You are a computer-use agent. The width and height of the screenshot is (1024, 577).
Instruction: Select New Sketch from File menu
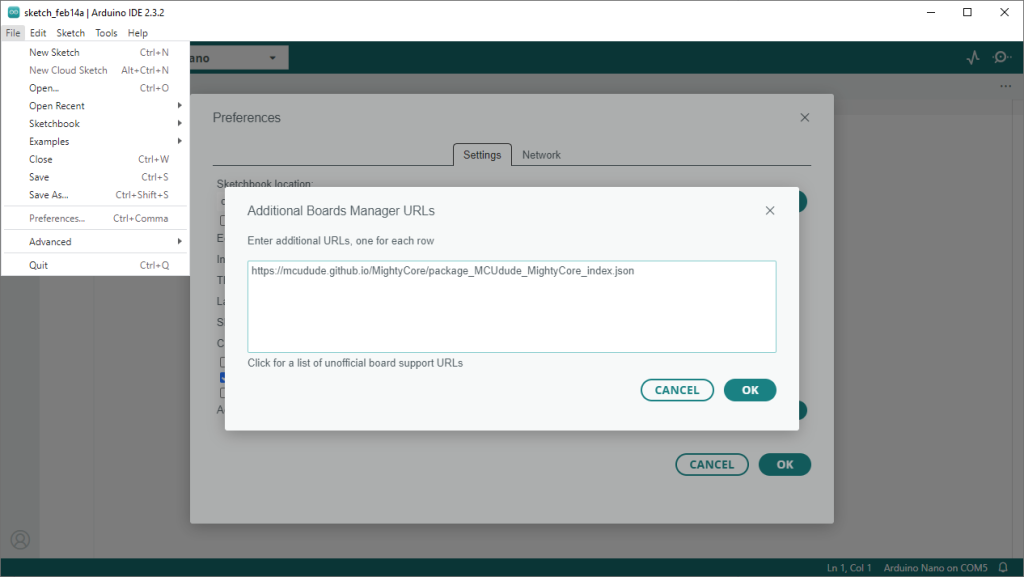(55, 53)
